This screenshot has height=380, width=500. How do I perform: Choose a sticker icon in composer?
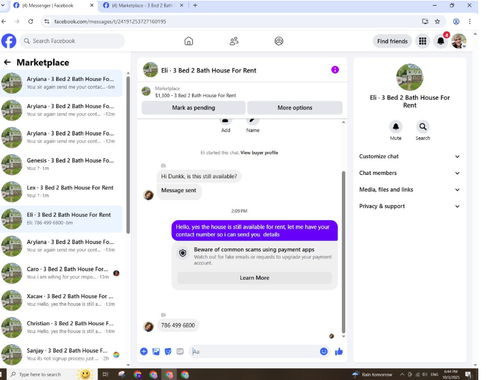(168, 351)
